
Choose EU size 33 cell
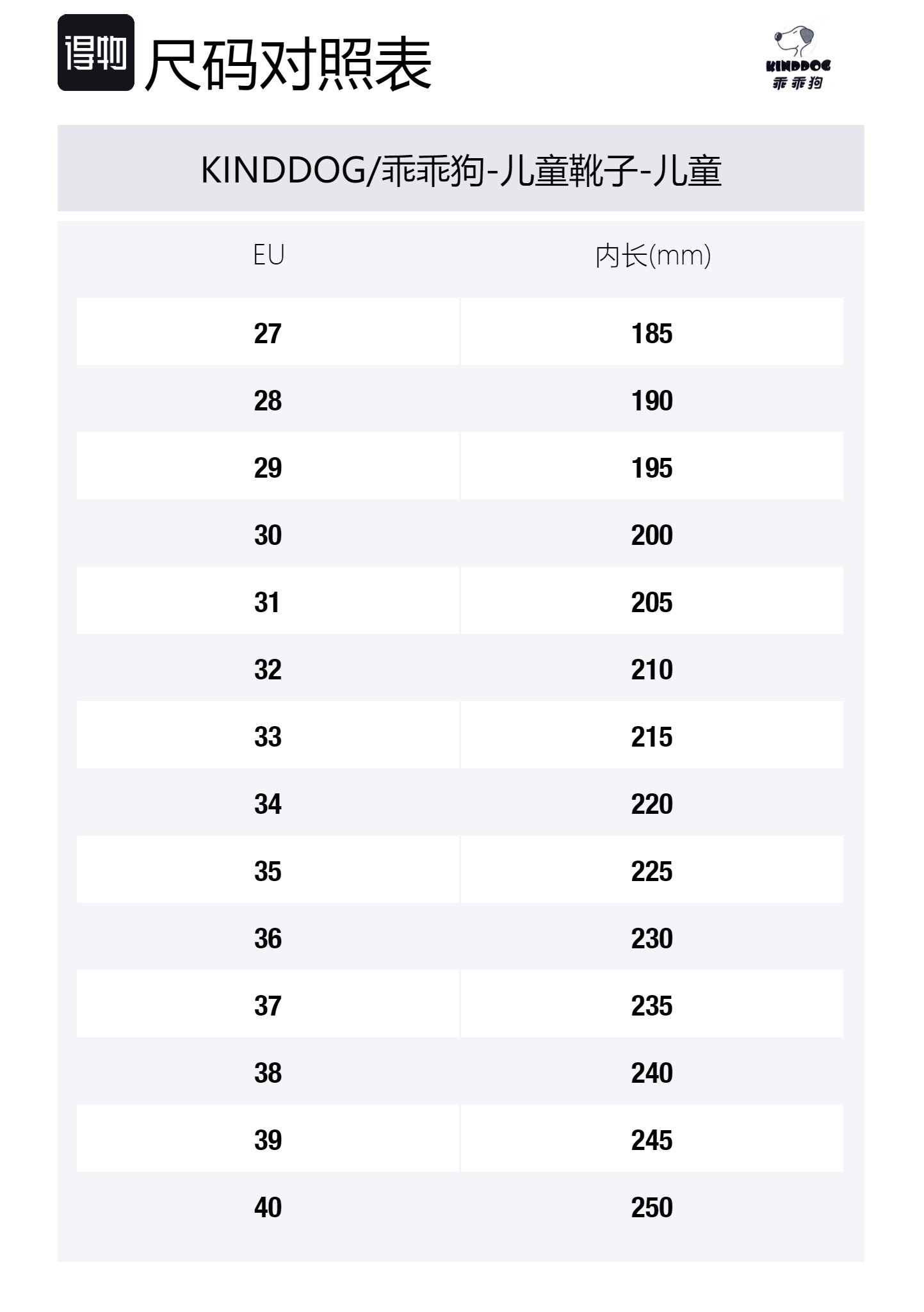pos(268,736)
